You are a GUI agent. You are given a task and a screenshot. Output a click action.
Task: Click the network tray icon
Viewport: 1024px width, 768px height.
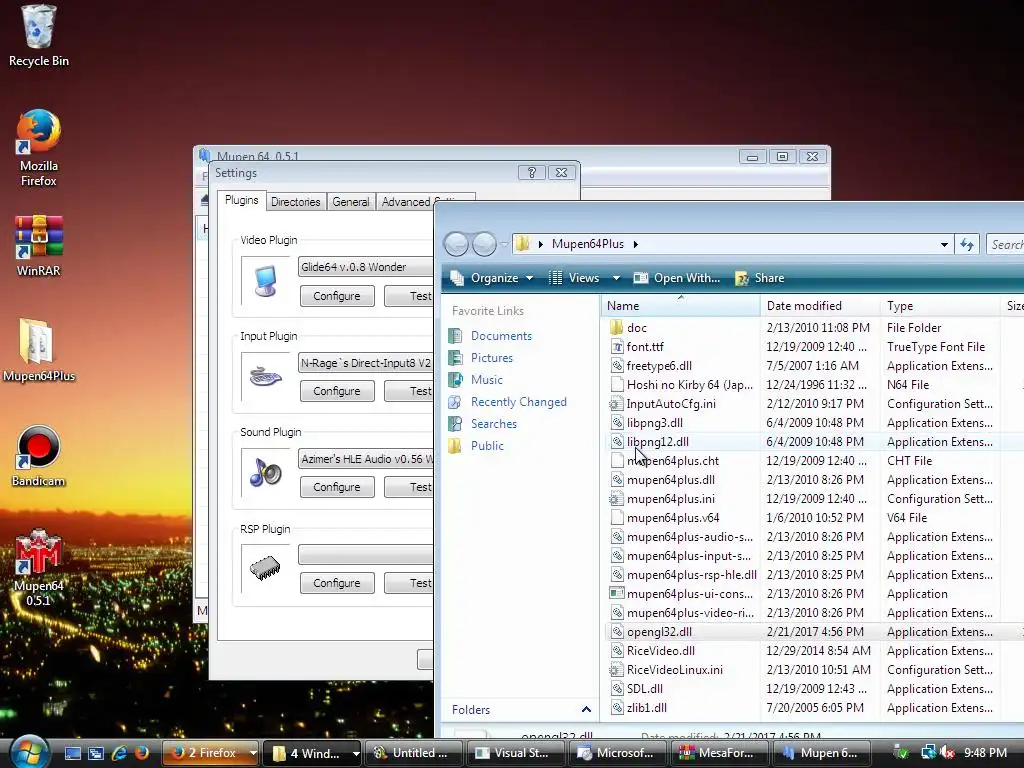click(x=928, y=753)
